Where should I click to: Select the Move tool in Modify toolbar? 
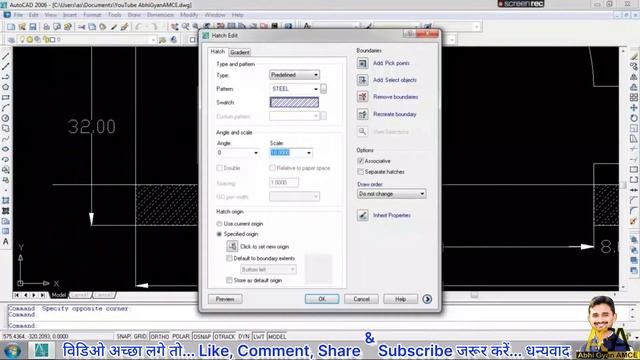pyautogui.click(x=633, y=108)
